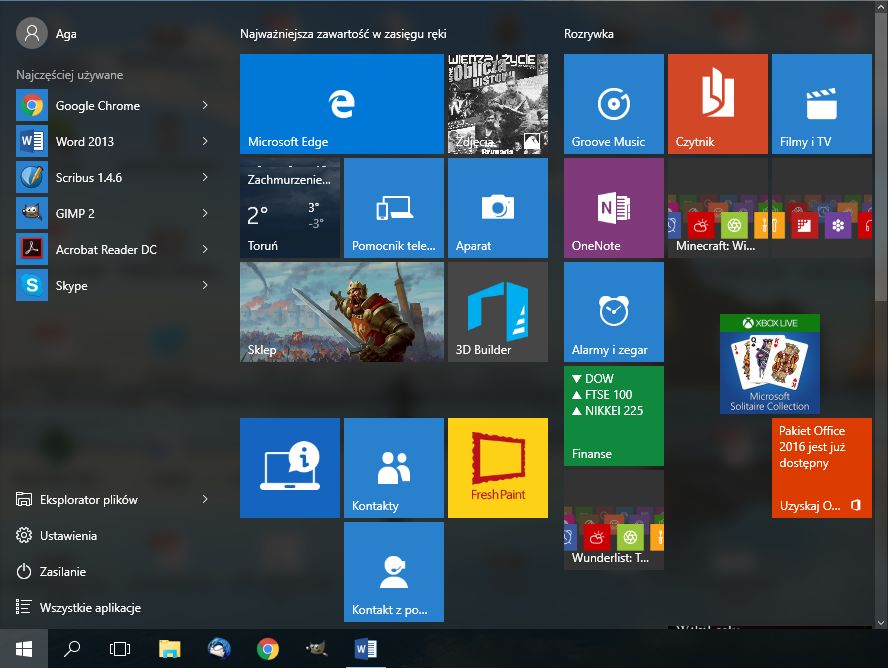This screenshot has height=668, width=888.
Task: Expand Google Chrome jump list arrow
Action: pyautogui.click(x=205, y=105)
